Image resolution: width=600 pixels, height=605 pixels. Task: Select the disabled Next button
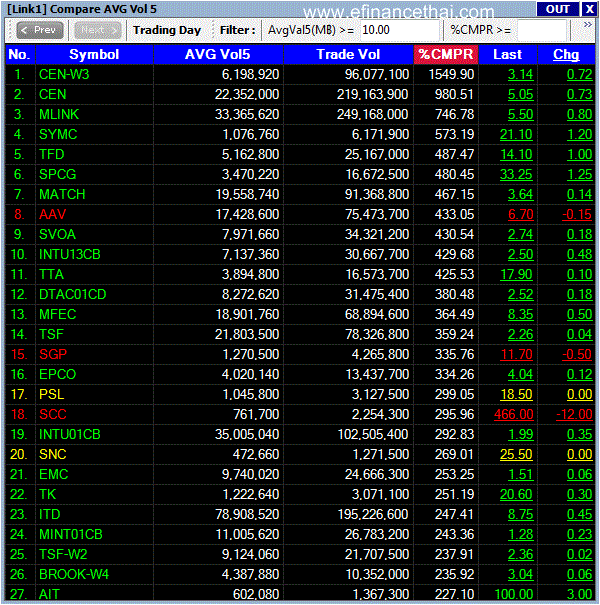pos(98,30)
